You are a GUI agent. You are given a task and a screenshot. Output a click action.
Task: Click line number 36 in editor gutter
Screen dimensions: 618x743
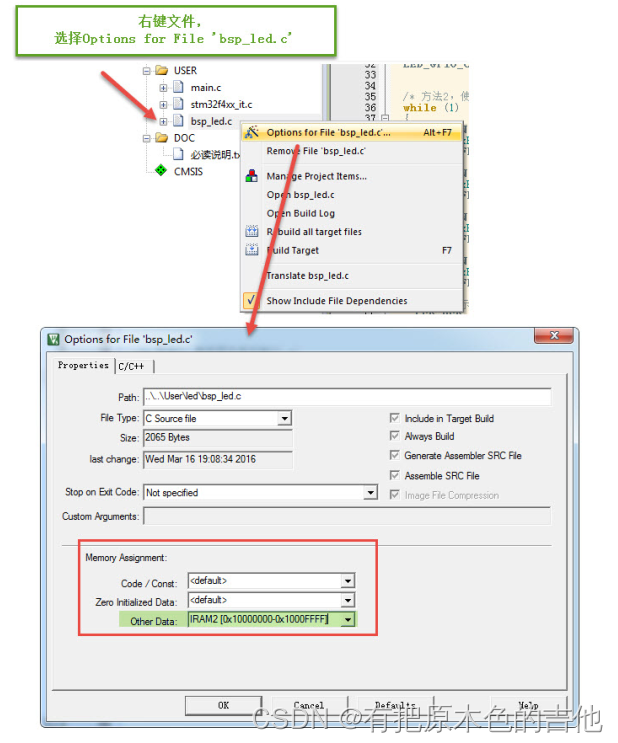point(370,108)
